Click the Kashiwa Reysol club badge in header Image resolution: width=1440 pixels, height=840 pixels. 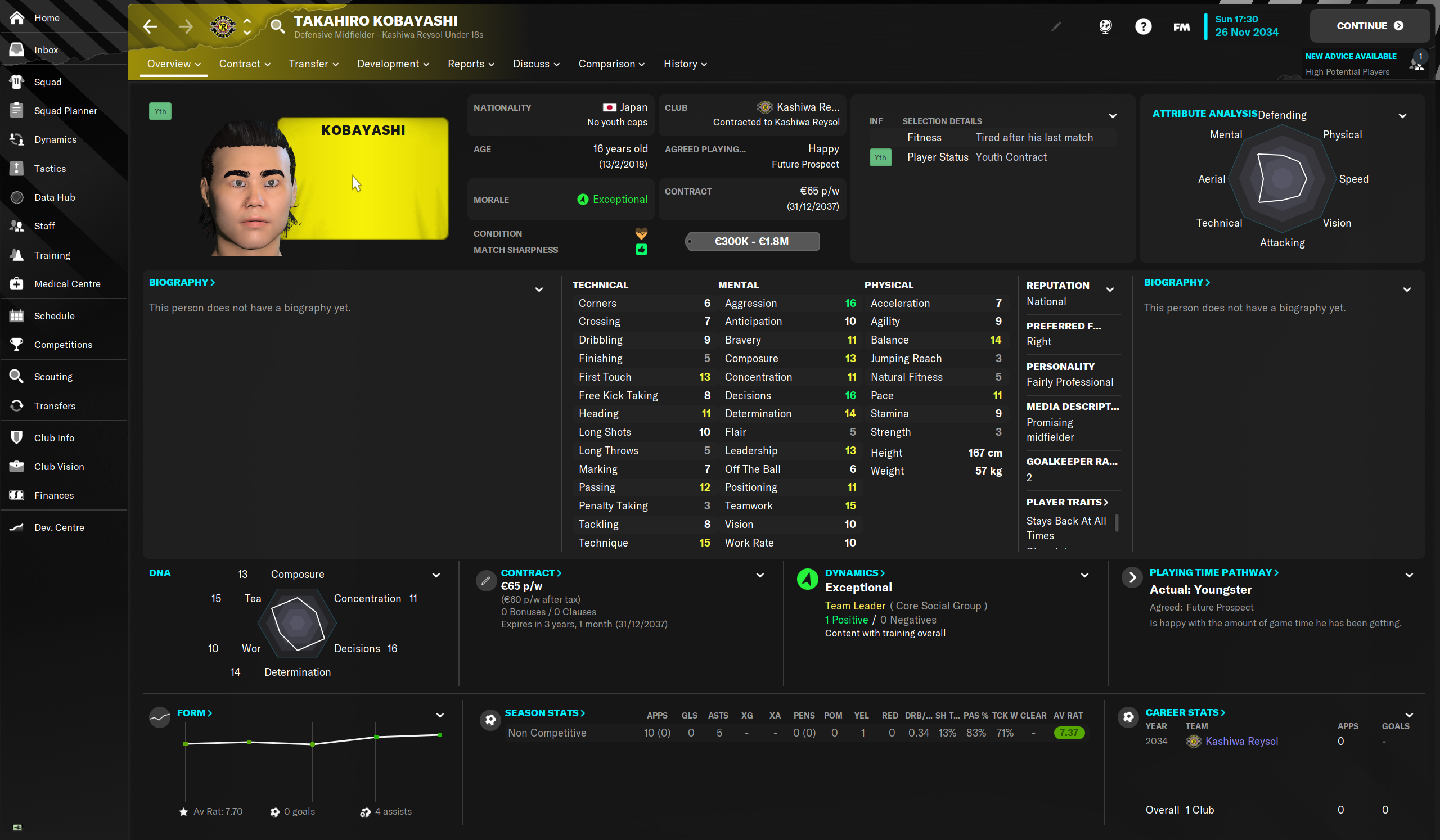point(223,26)
